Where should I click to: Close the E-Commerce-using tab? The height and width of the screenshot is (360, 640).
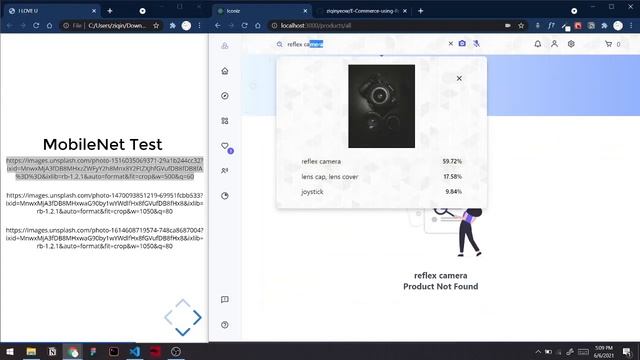[405, 11]
